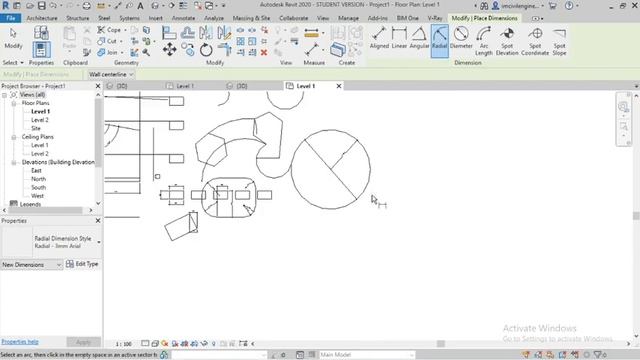The height and width of the screenshot is (360, 640).
Task: Collapse the Ceiling Plans tree node
Action: point(14,137)
